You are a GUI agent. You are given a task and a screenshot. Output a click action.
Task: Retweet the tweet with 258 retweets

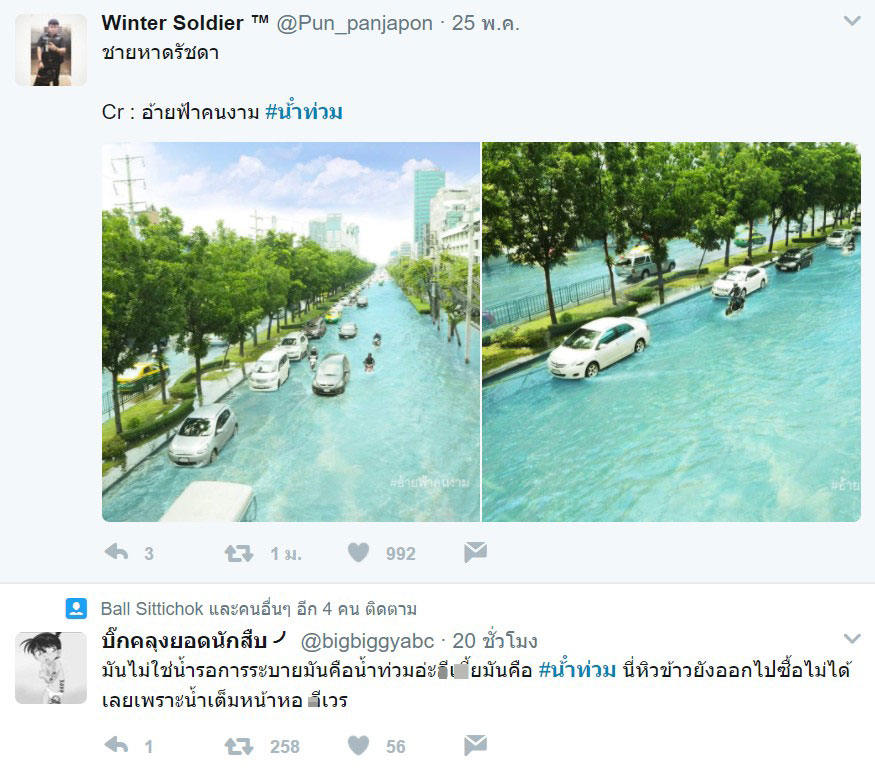239,746
